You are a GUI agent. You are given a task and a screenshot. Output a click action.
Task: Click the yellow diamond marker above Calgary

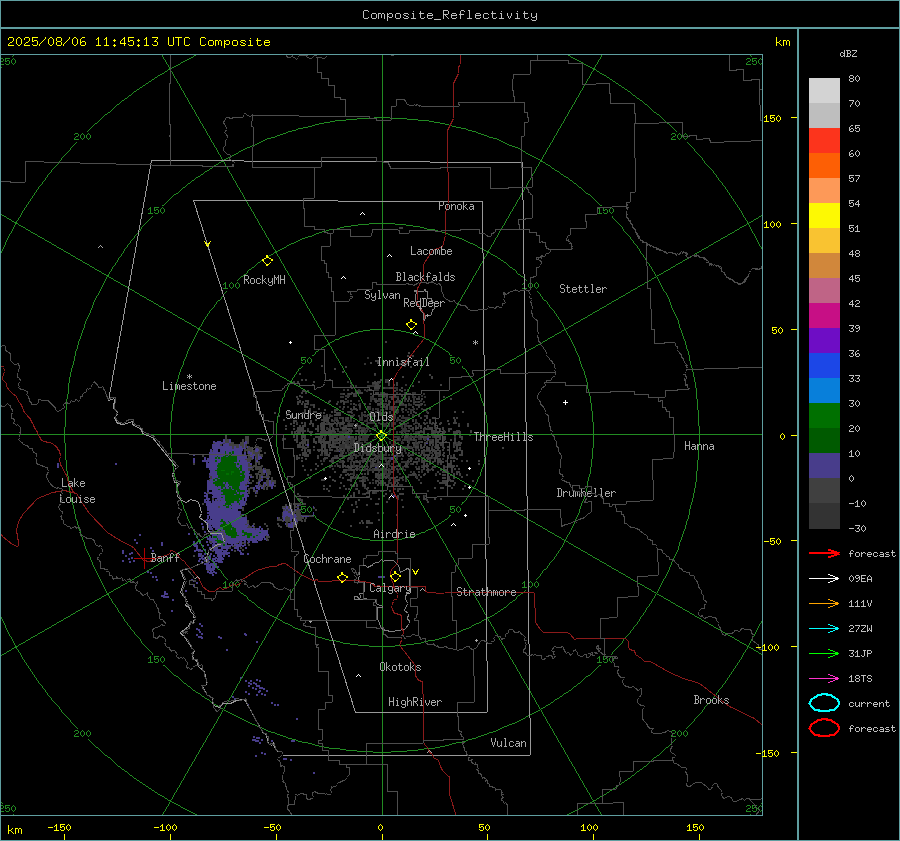point(395,576)
